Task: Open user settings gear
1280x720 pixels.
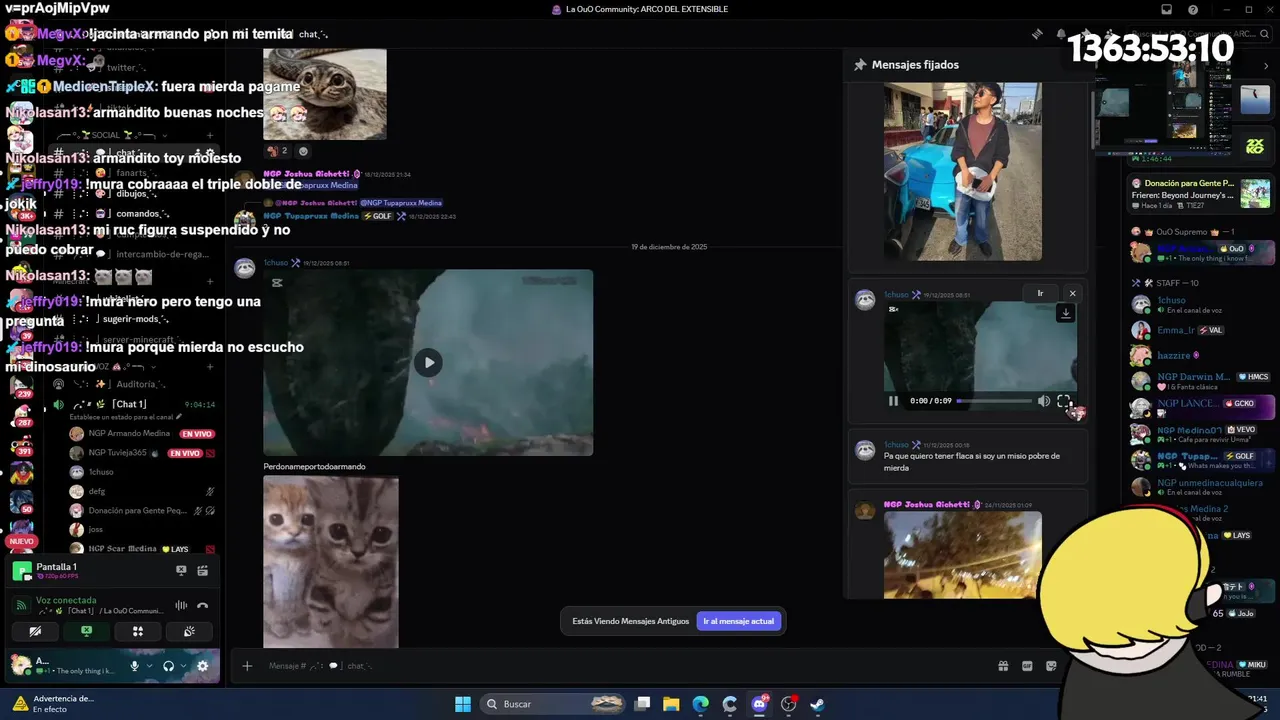Action: coord(203,666)
